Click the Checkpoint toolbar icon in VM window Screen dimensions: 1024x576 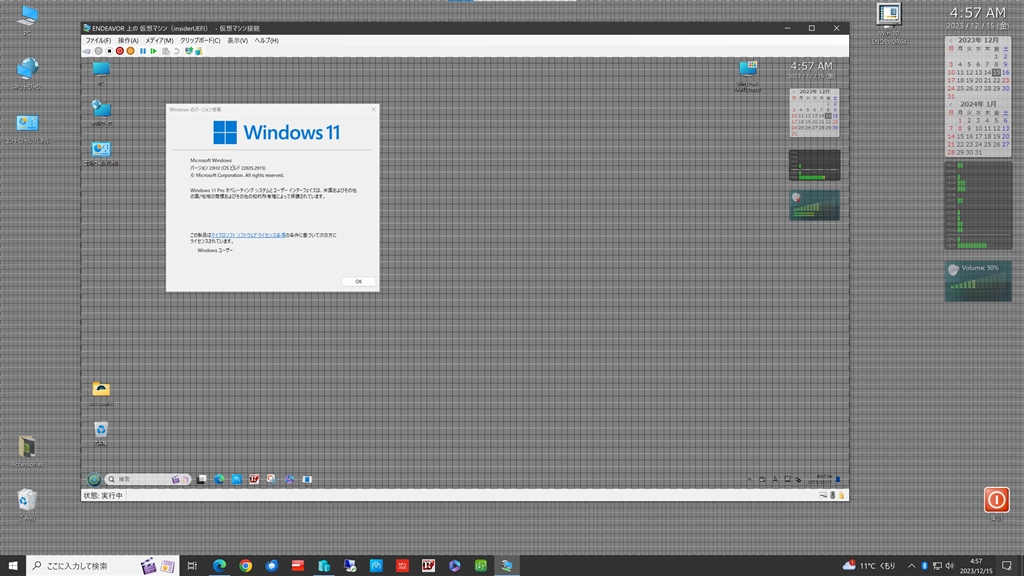pos(166,51)
